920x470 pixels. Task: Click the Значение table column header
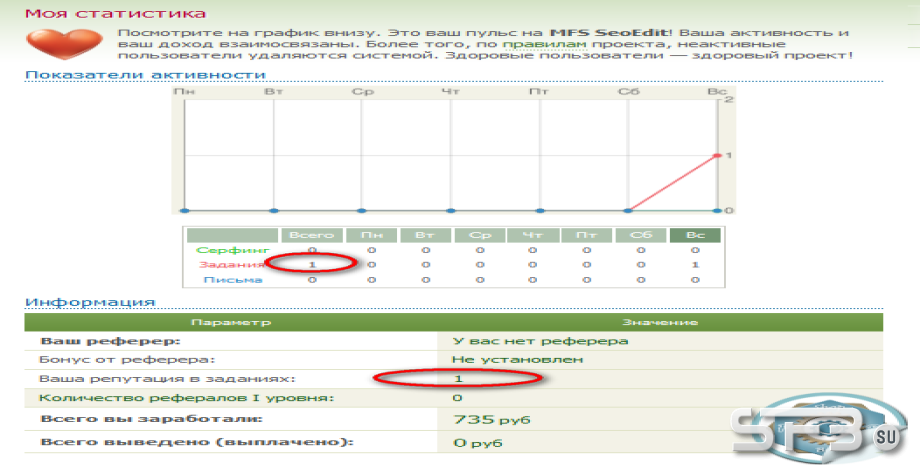point(660,322)
